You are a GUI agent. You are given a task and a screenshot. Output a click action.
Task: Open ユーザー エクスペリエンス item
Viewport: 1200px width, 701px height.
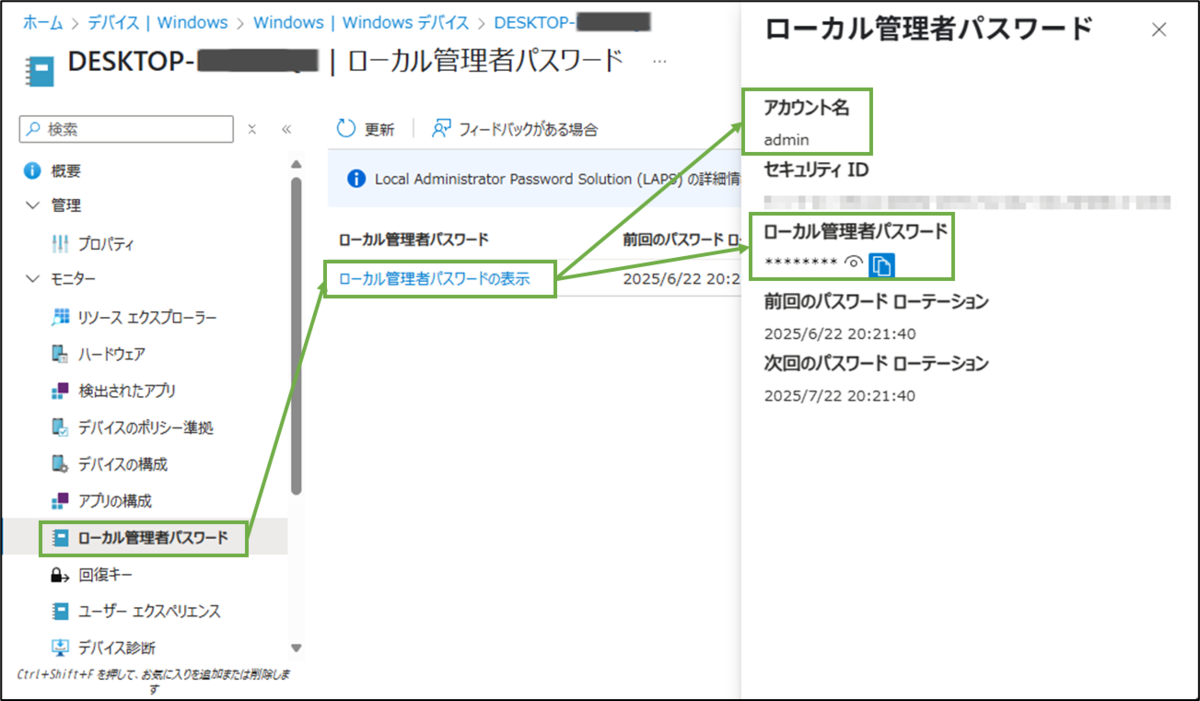click(x=149, y=611)
